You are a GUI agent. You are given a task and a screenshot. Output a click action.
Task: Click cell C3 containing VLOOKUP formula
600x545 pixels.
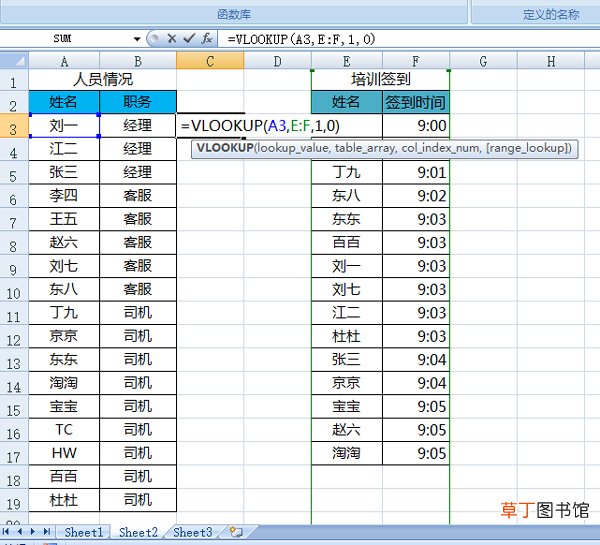210,126
